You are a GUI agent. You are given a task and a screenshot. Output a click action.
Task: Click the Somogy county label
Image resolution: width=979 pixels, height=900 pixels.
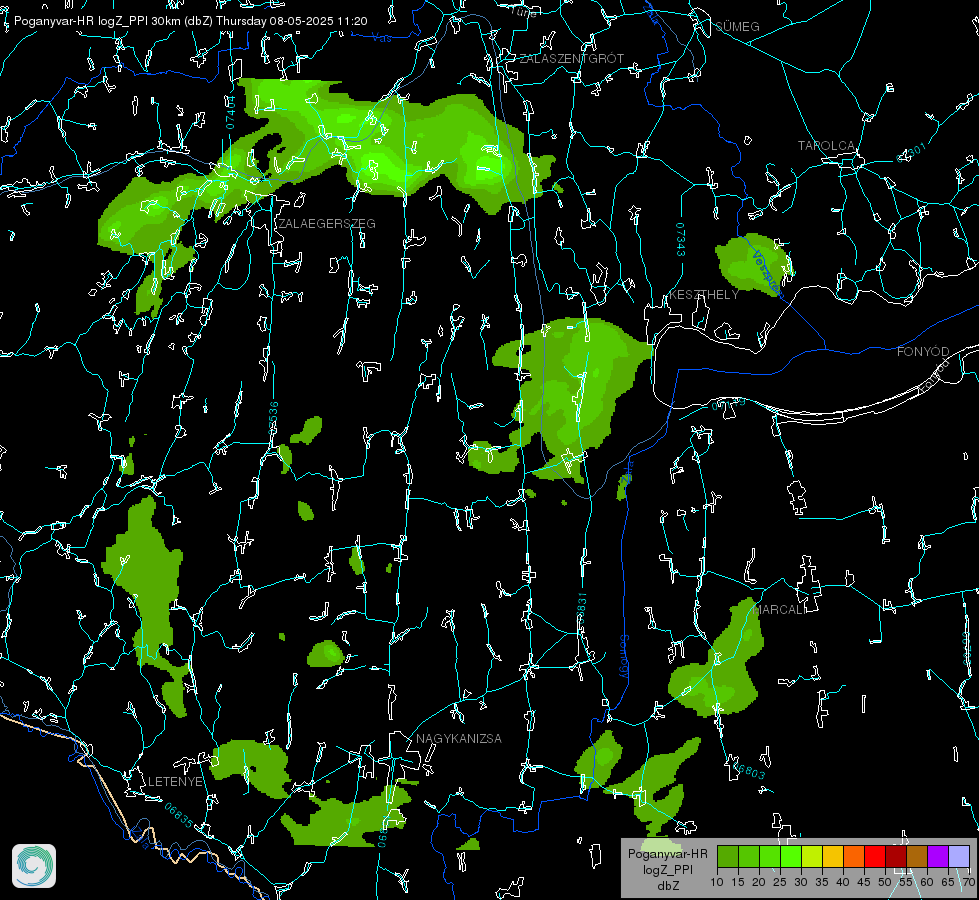click(x=623, y=656)
